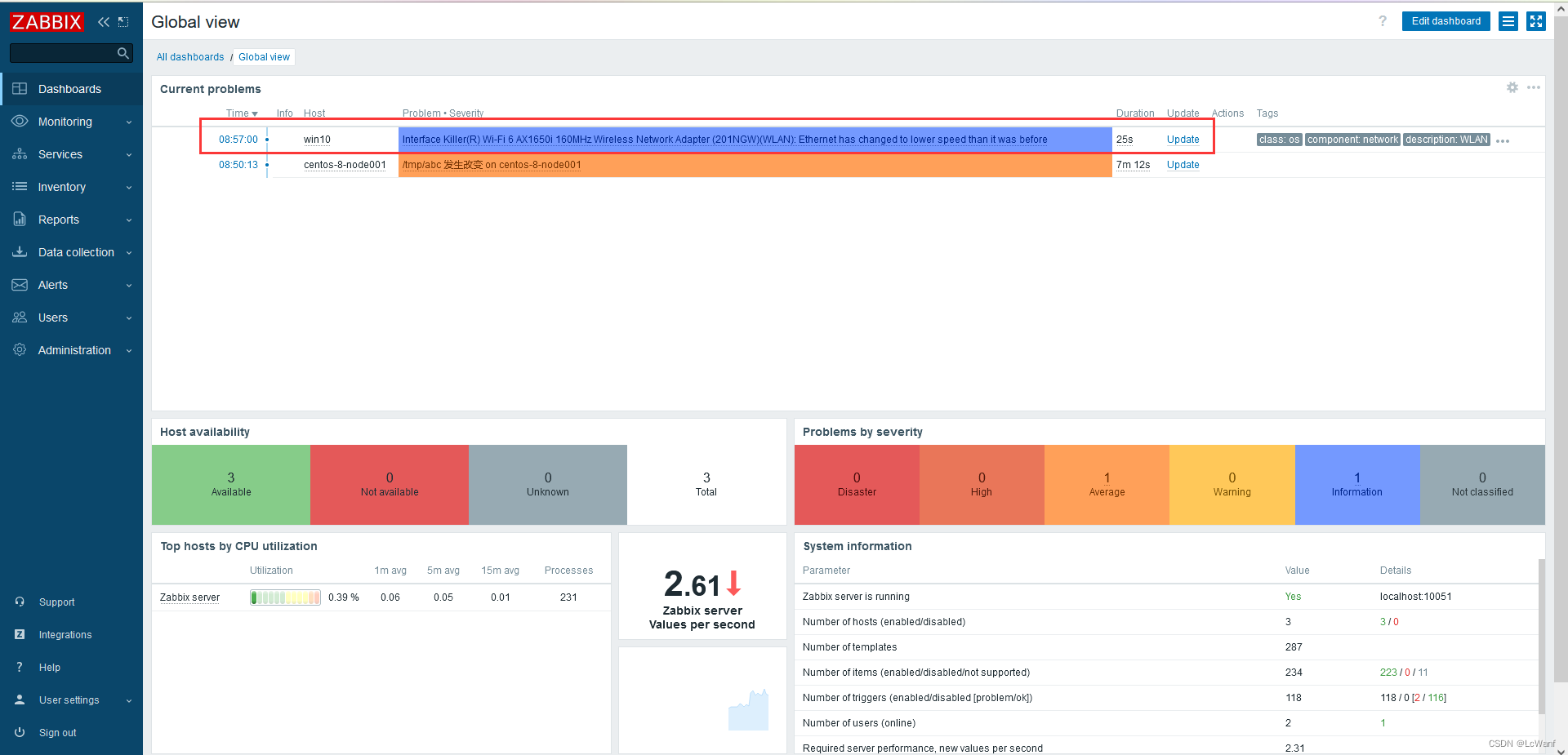Click Update for the centos-8-node001 problem

(1183, 165)
